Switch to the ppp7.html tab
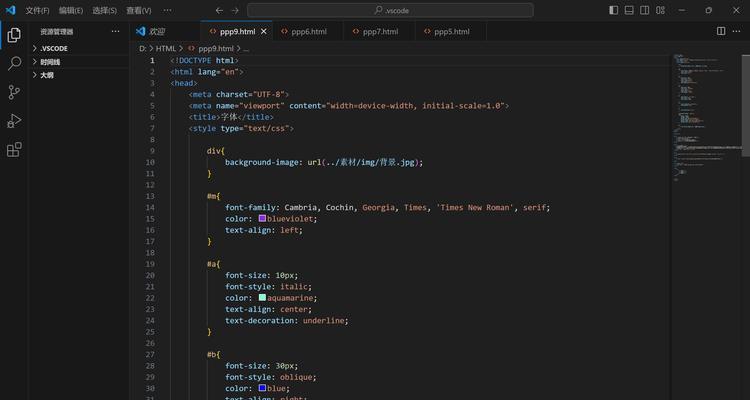This screenshot has height=400, width=750. coord(379,32)
